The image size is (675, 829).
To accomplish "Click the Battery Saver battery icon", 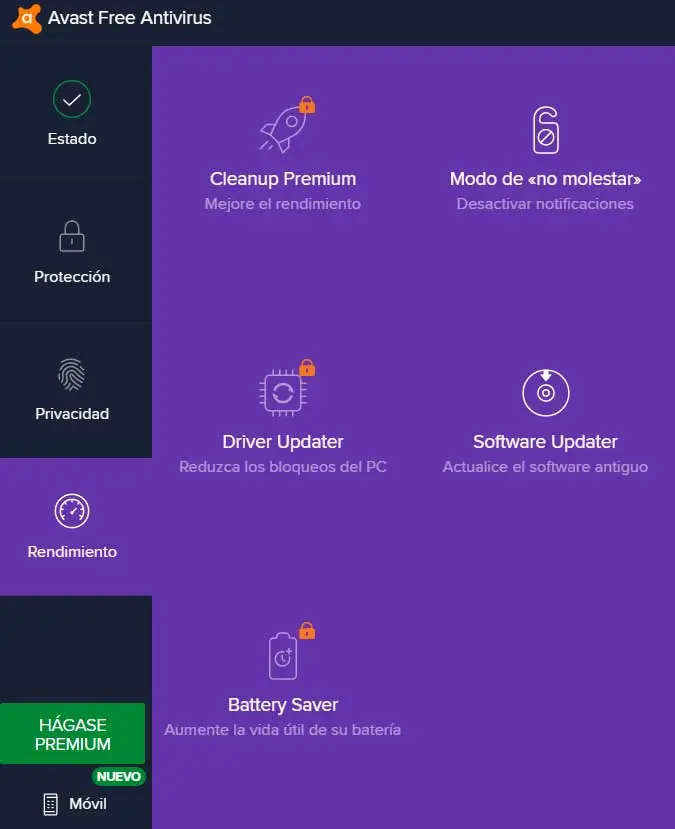I will [x=283, y=656].
